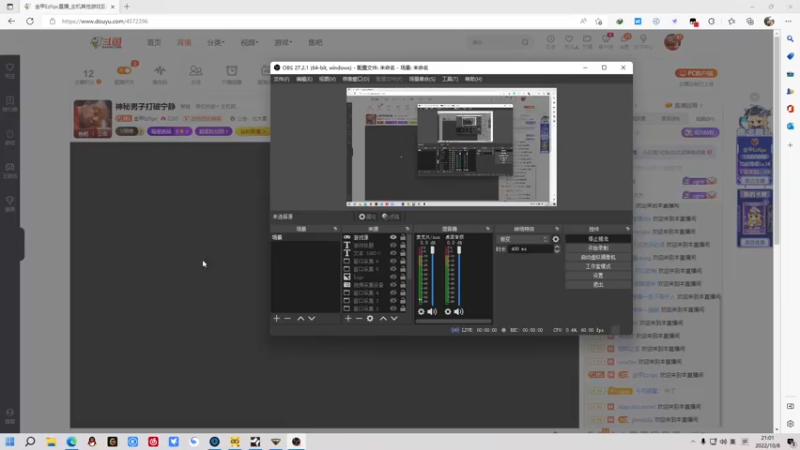Image resolution: width=800 pixels, height=450 pixels.
Task: Open the 文件(F) menu in OBS
Action: (281, 79)
